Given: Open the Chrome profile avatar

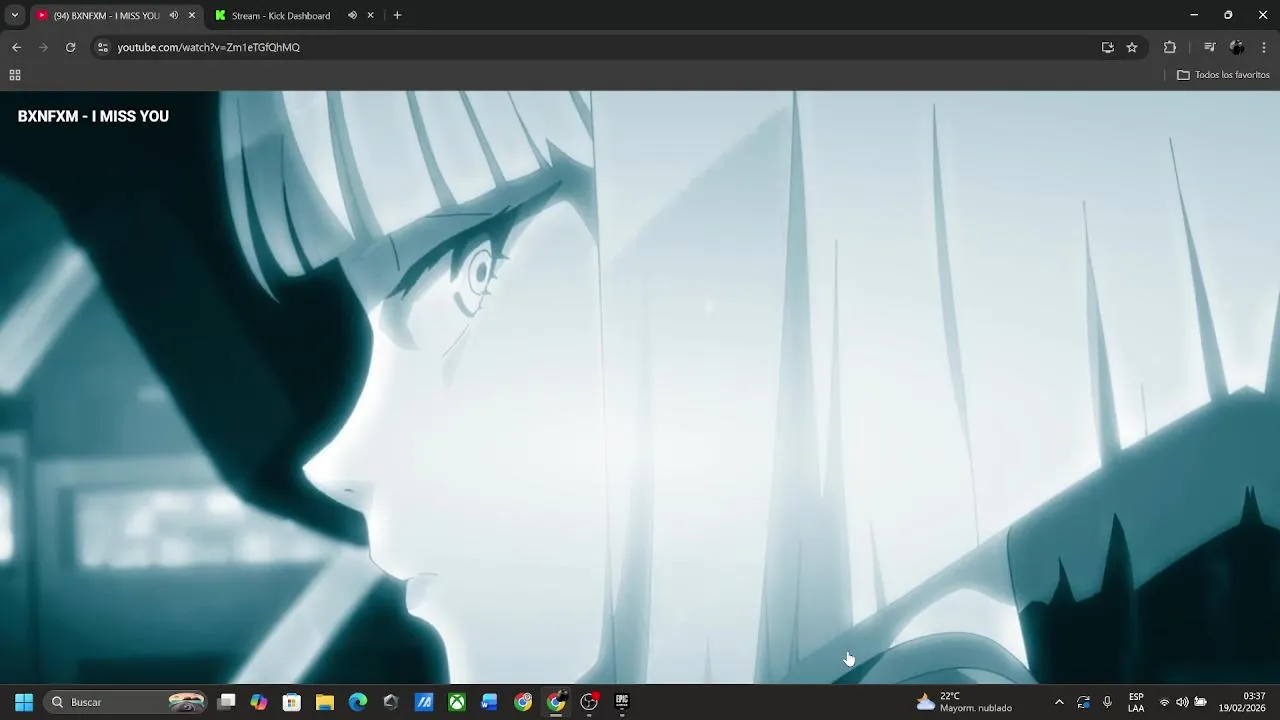Looking at the screenshot, I should click(1237, 47).
